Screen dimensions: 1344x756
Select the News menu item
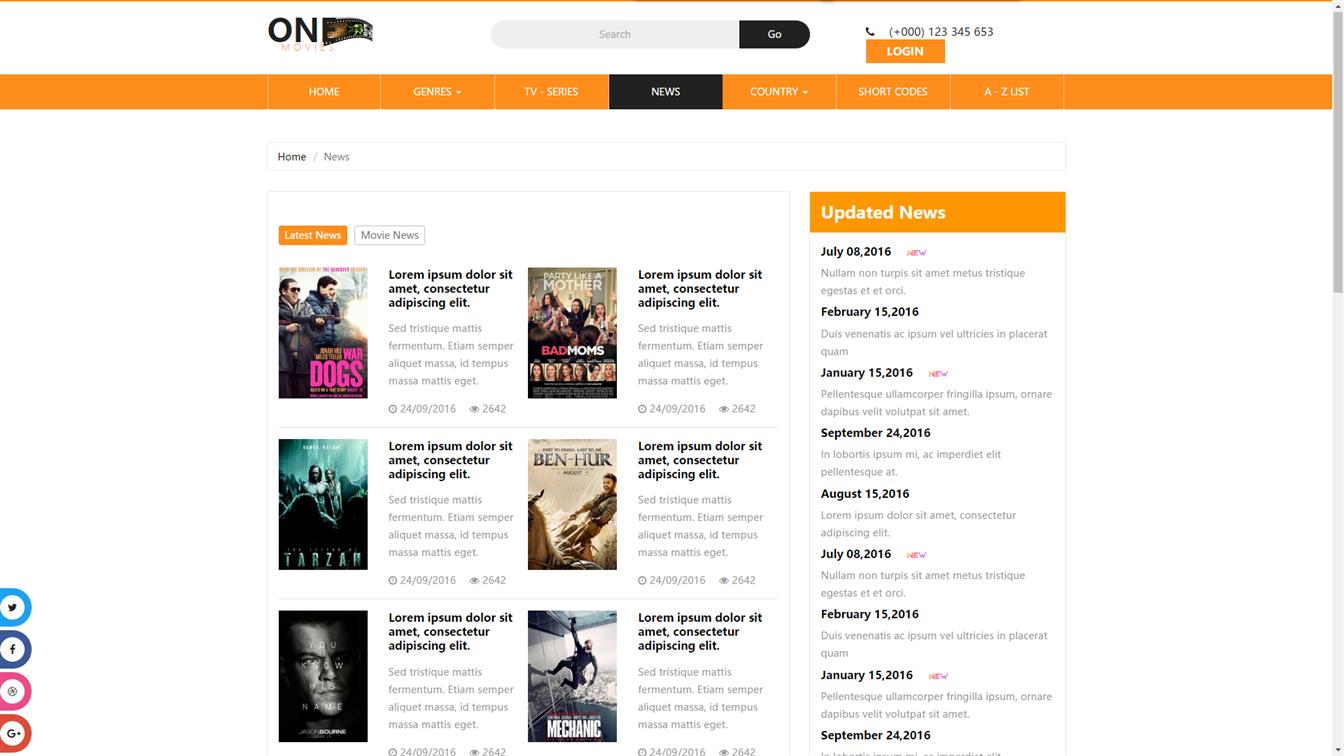pos(665,92)
